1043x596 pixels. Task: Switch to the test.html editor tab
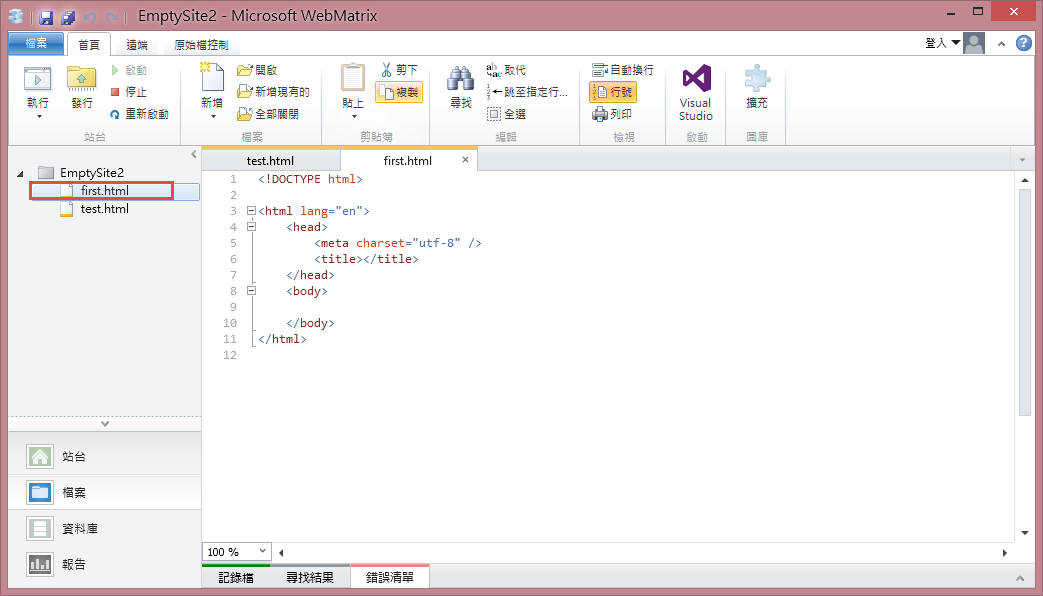271,160
